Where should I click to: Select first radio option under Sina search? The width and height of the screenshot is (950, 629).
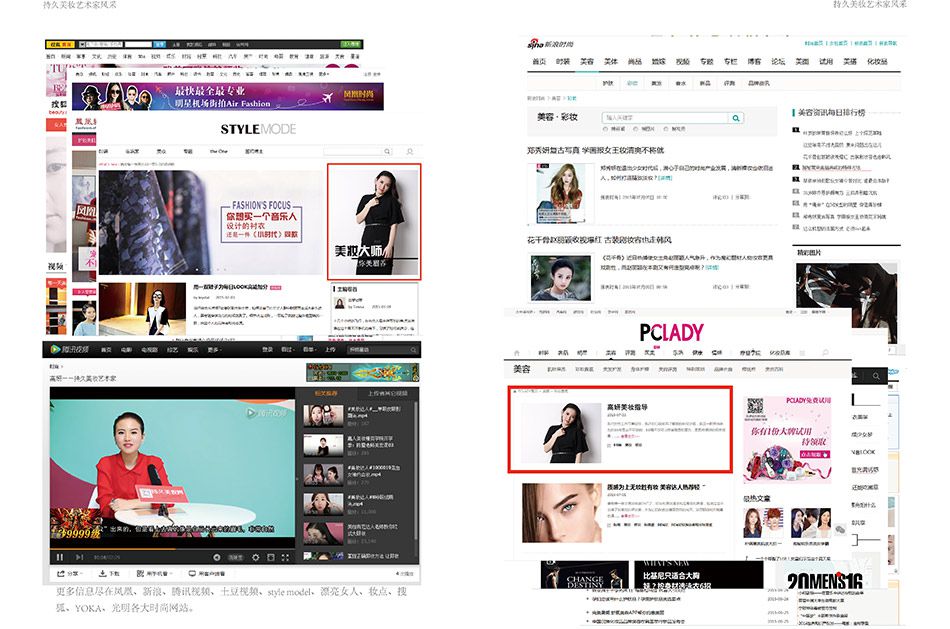tap(606, 129)
